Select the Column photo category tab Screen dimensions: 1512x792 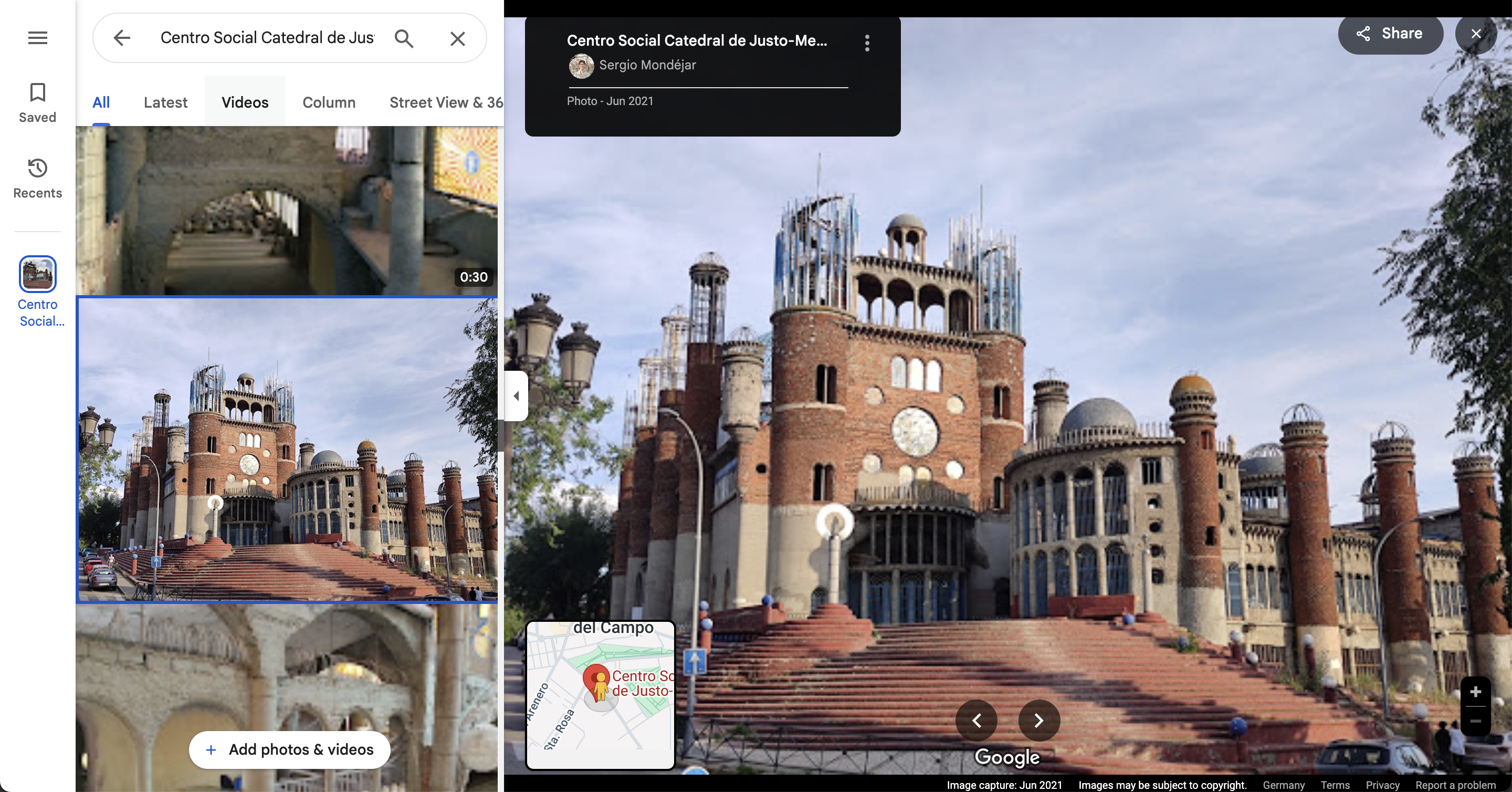click(329, 102)
